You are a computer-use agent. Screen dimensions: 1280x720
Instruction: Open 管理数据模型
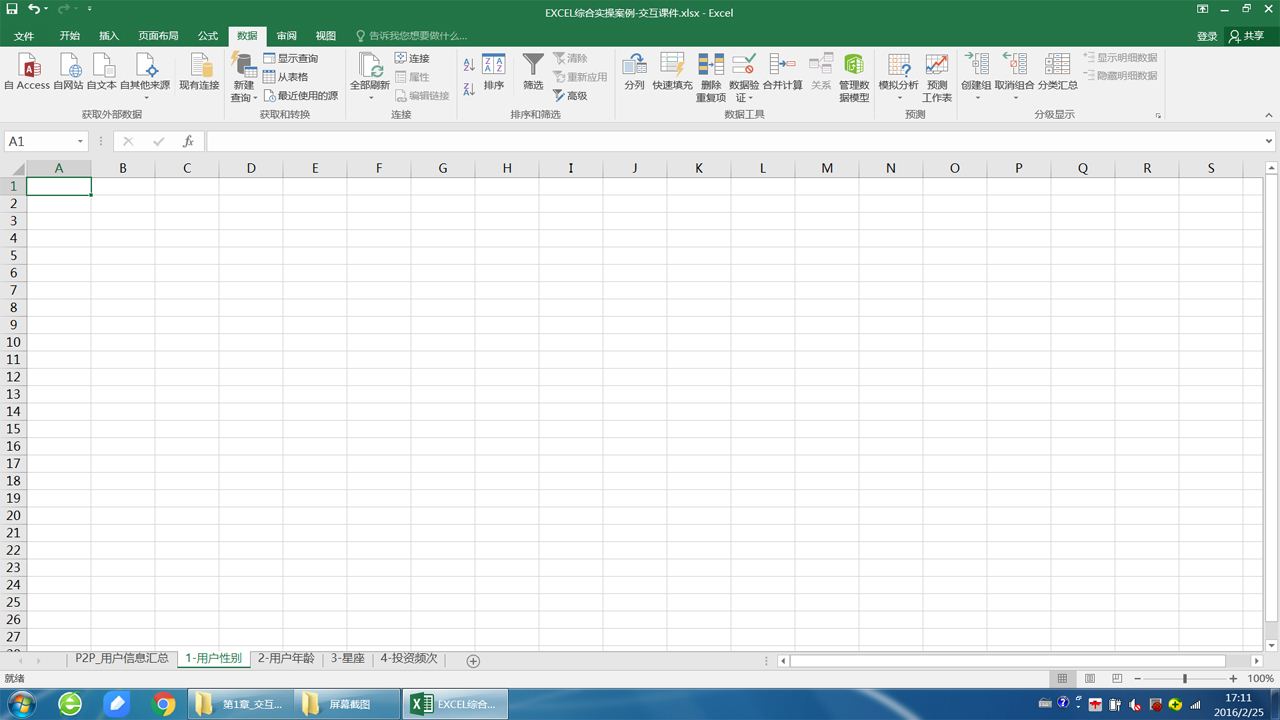[x=854, y=78]
